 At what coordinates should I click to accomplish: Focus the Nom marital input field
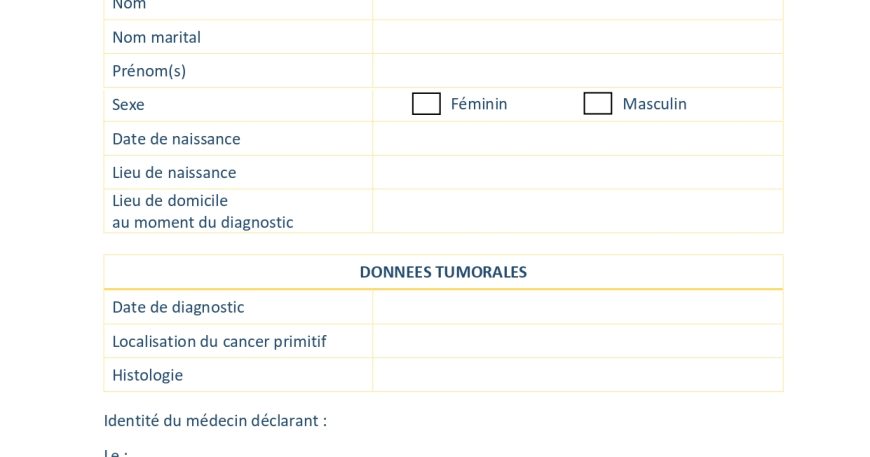577,37
